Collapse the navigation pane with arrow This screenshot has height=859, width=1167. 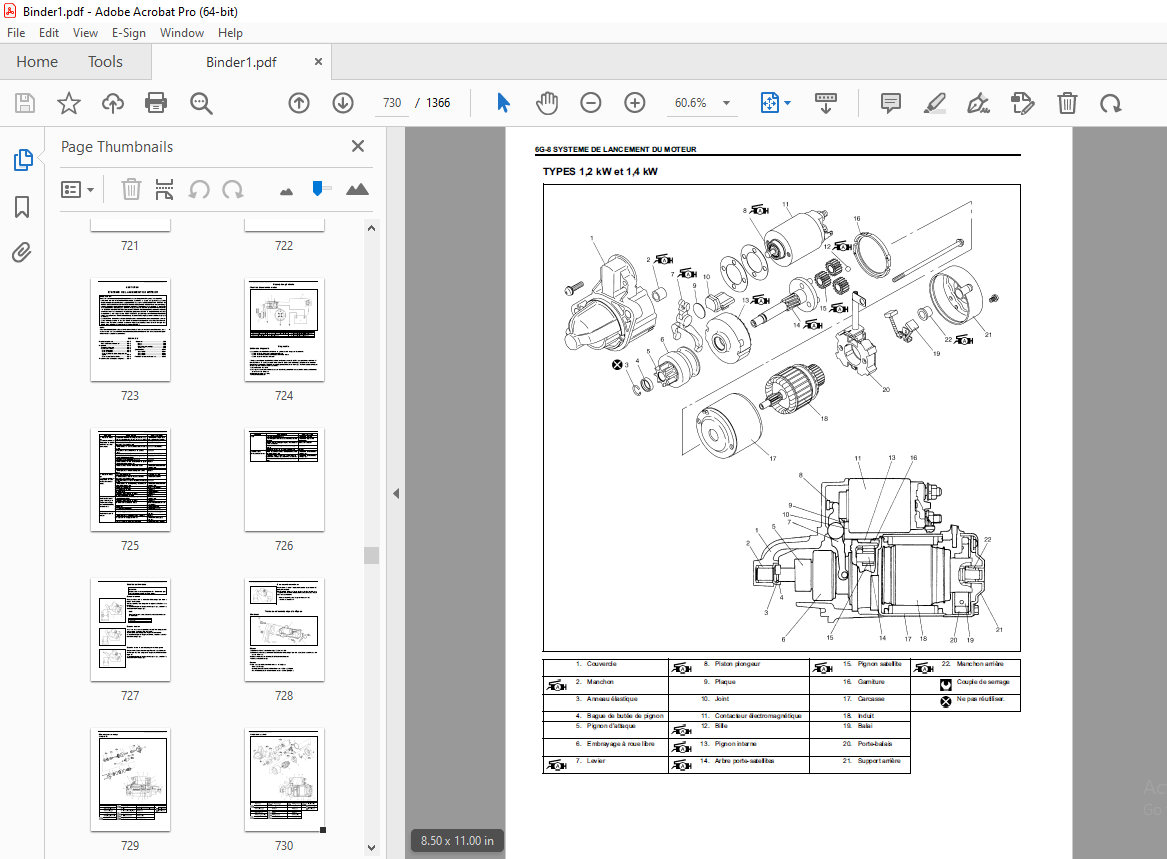(396, 494)
